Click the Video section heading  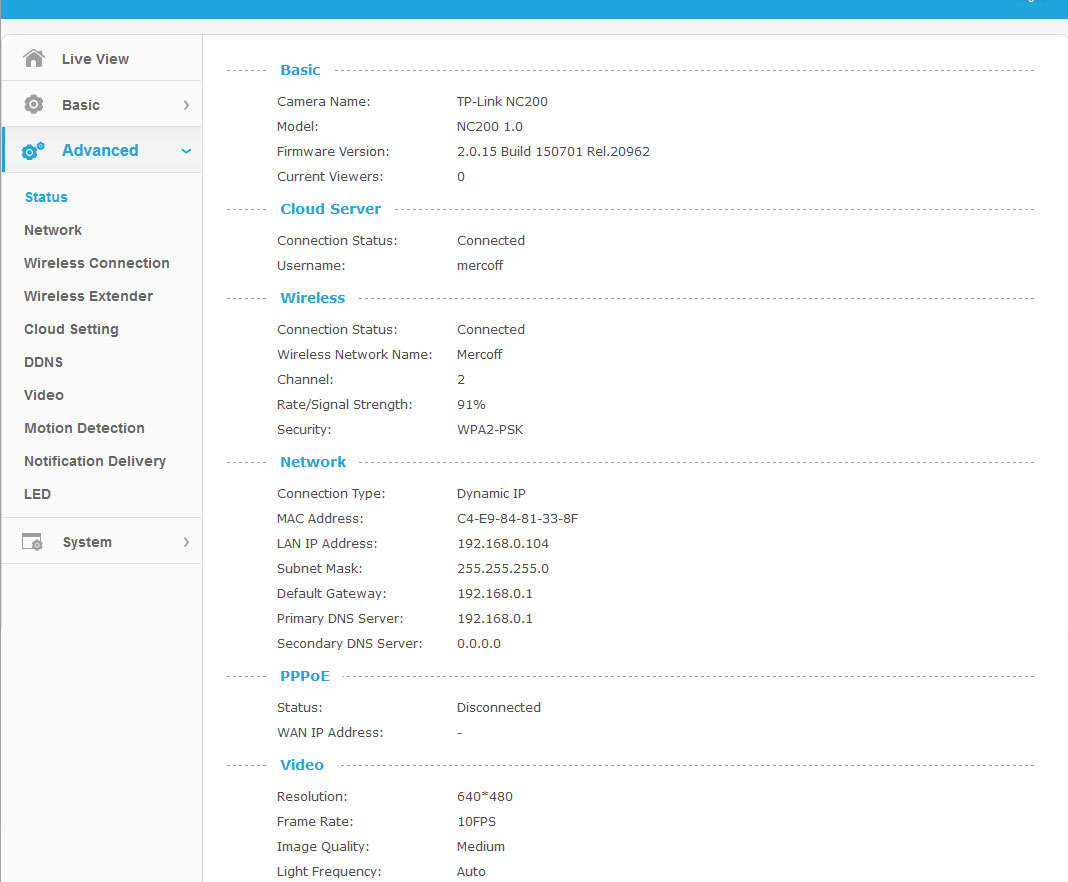tap(302, 765)
